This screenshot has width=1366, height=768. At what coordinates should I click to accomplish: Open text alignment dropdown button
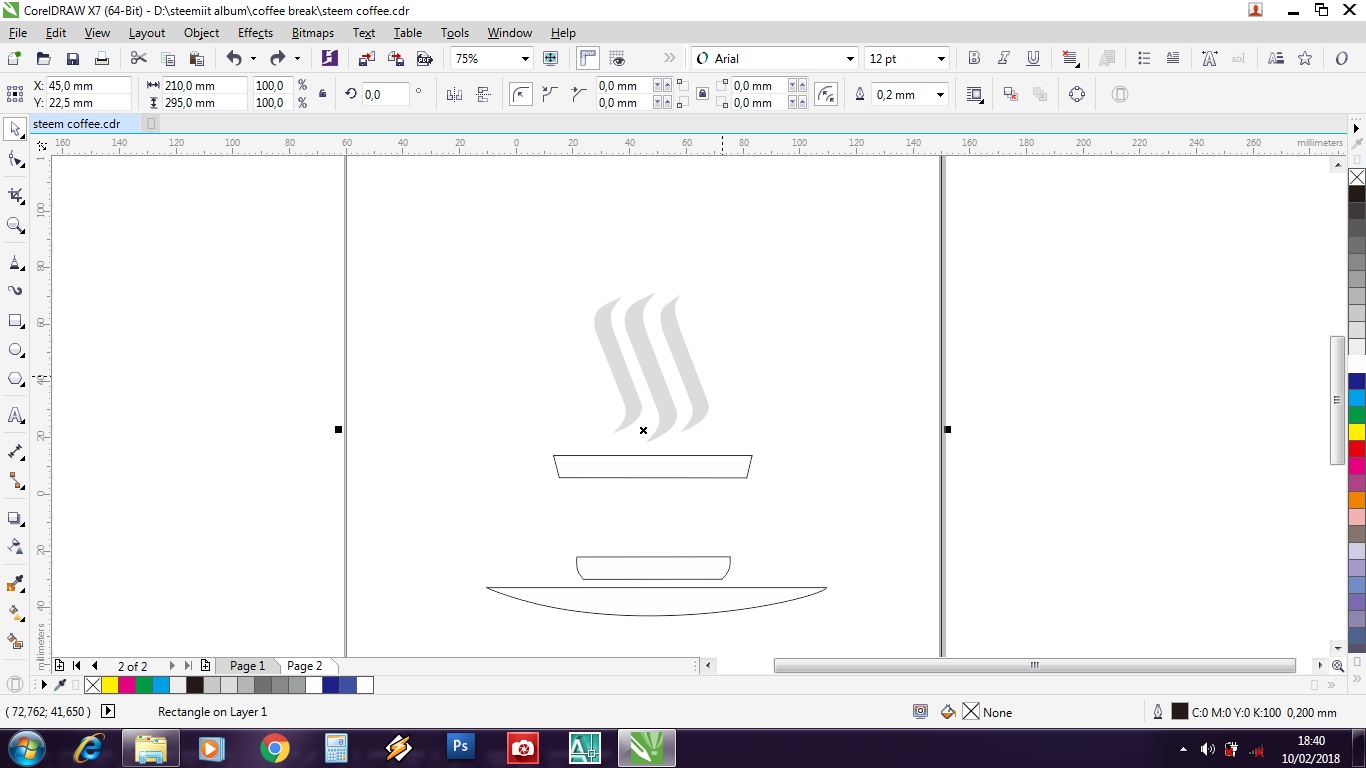[x=1071, y=59]
